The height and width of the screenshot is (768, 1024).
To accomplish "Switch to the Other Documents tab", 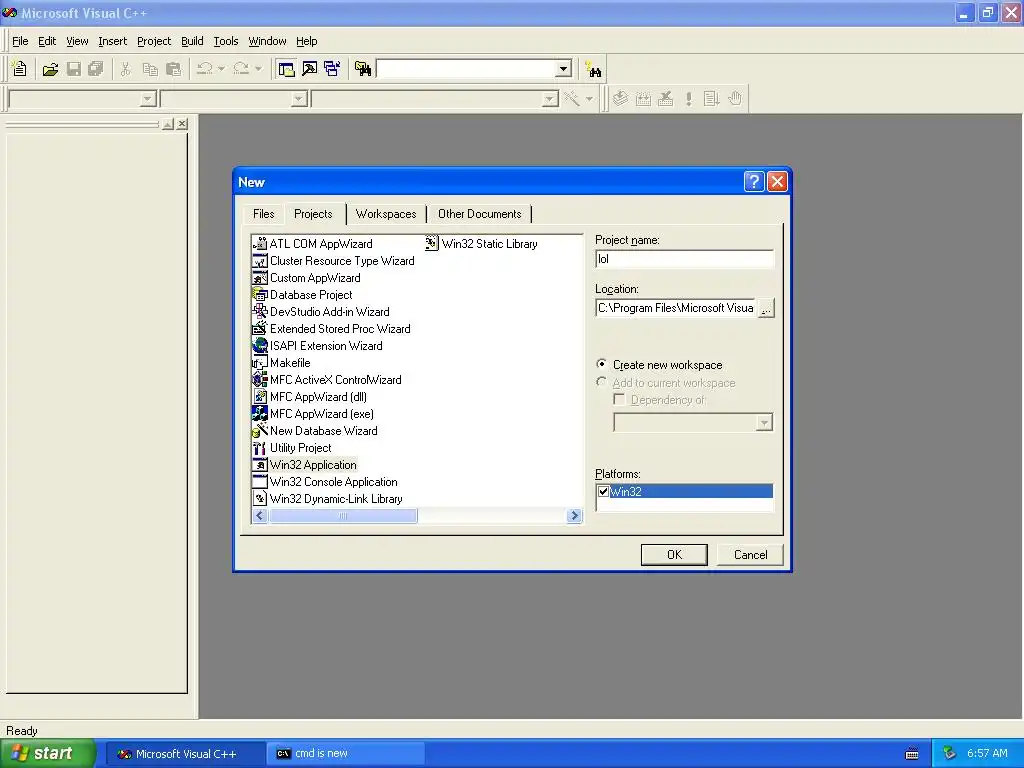I will [479, 214].
